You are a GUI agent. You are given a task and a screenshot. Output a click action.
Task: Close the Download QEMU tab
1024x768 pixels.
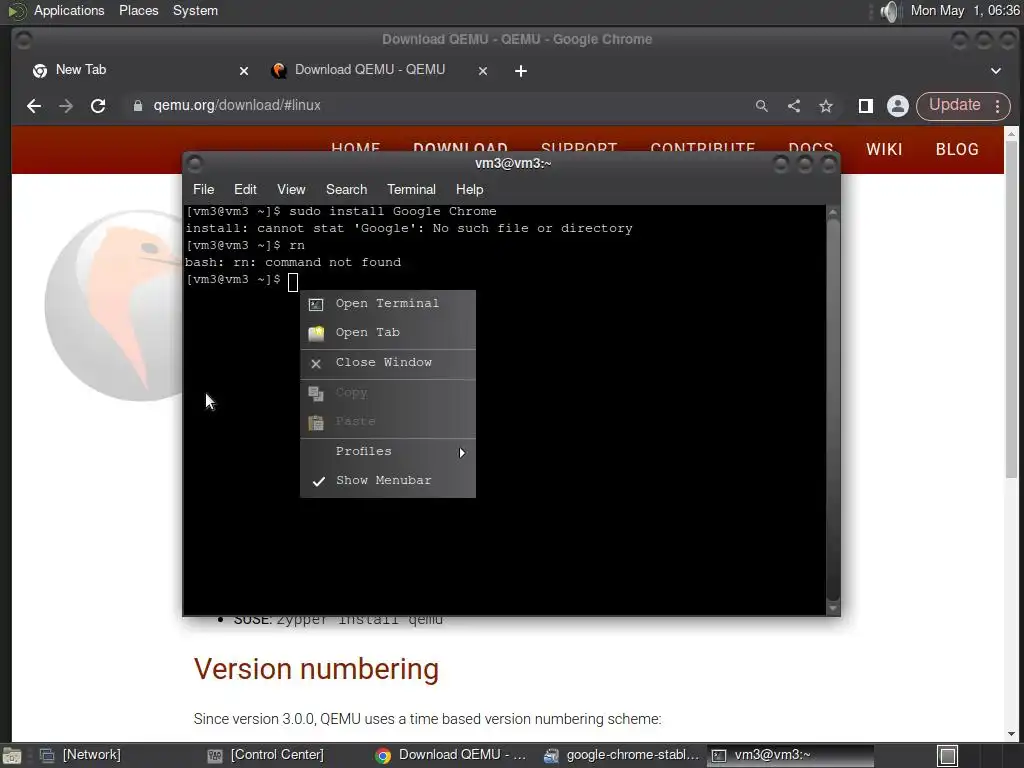point(483,71)
